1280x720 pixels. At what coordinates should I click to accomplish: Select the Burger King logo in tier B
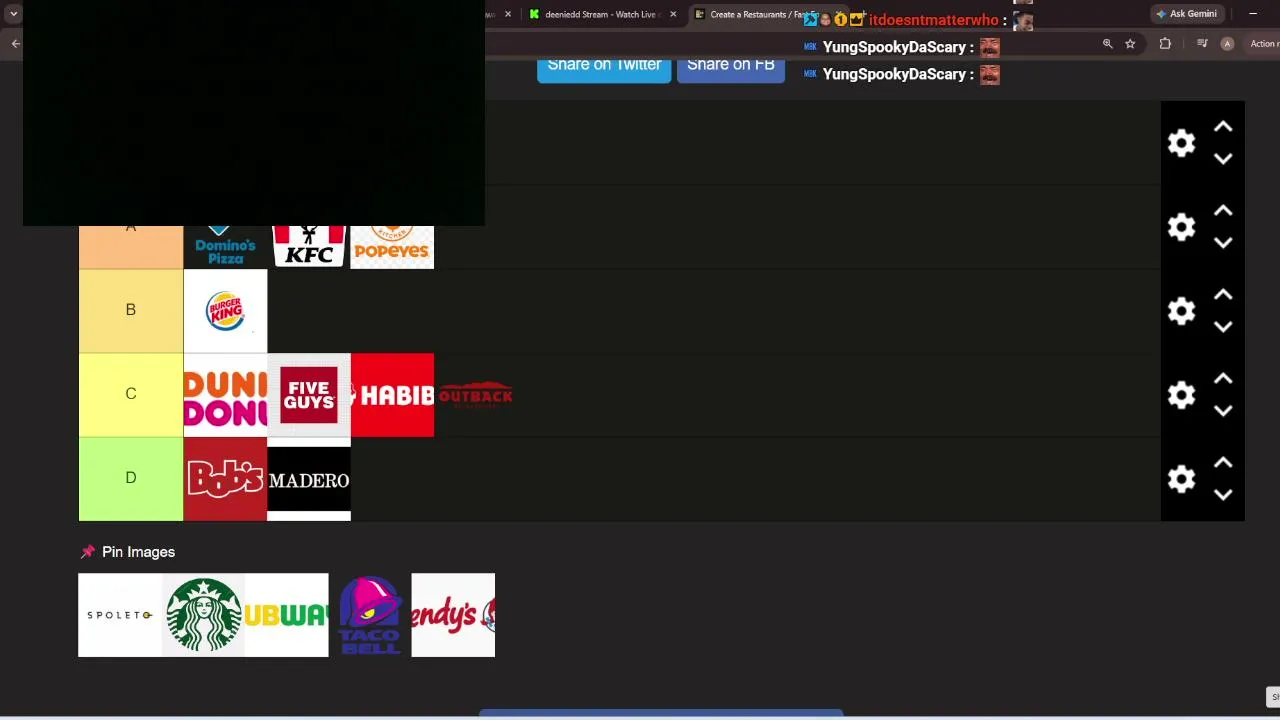pos(225,311)
